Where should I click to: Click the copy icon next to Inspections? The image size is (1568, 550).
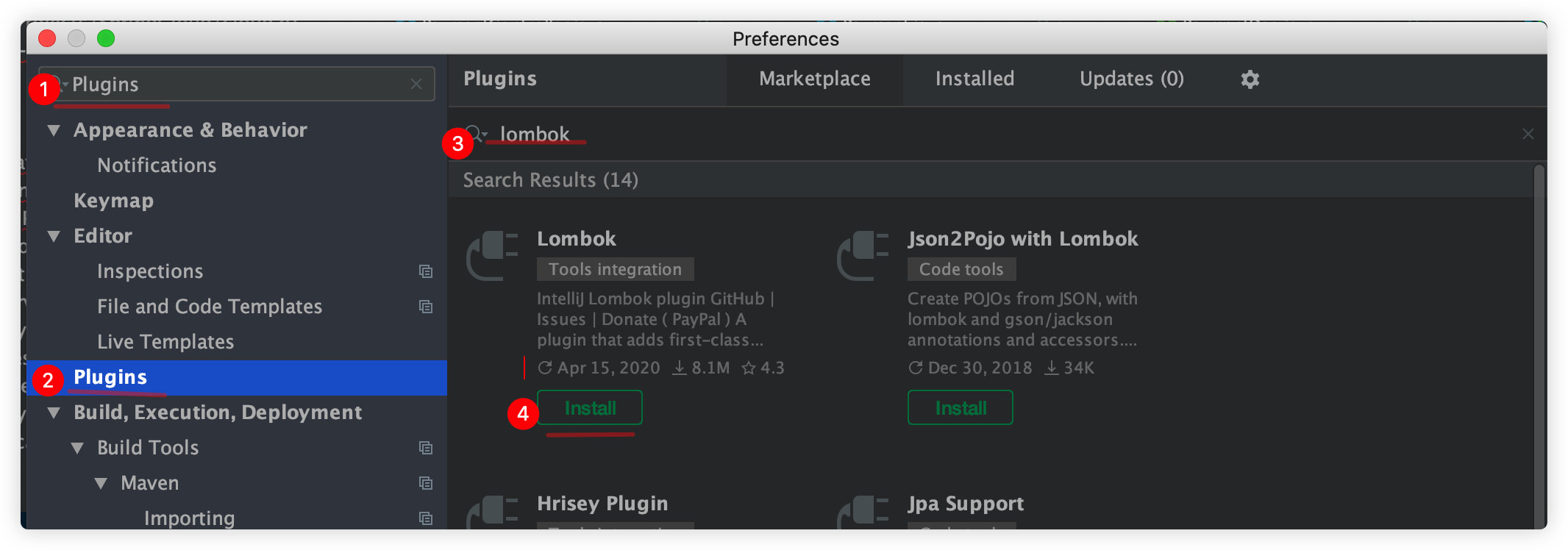tap(427, 271)
